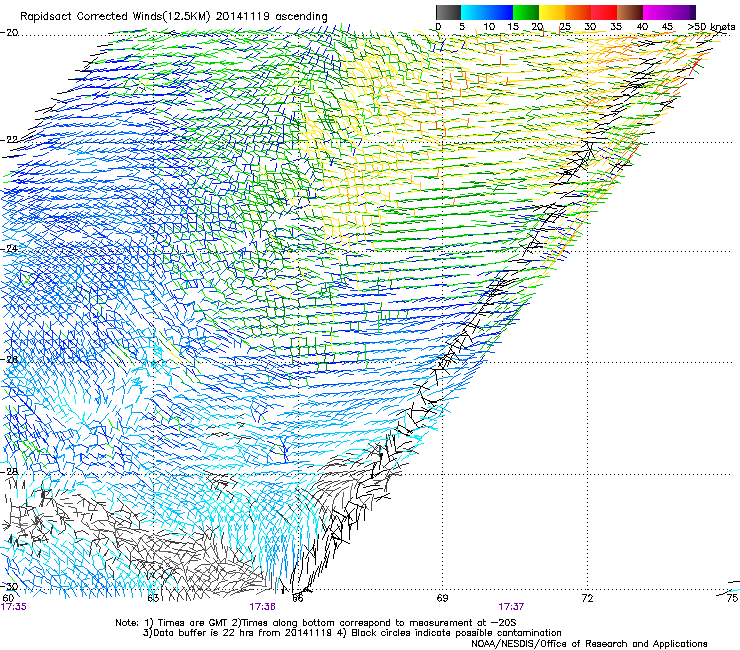Screen dimensions: 740x650
Task: Select the orange 25-30 knots legend color
Action: 578,12
